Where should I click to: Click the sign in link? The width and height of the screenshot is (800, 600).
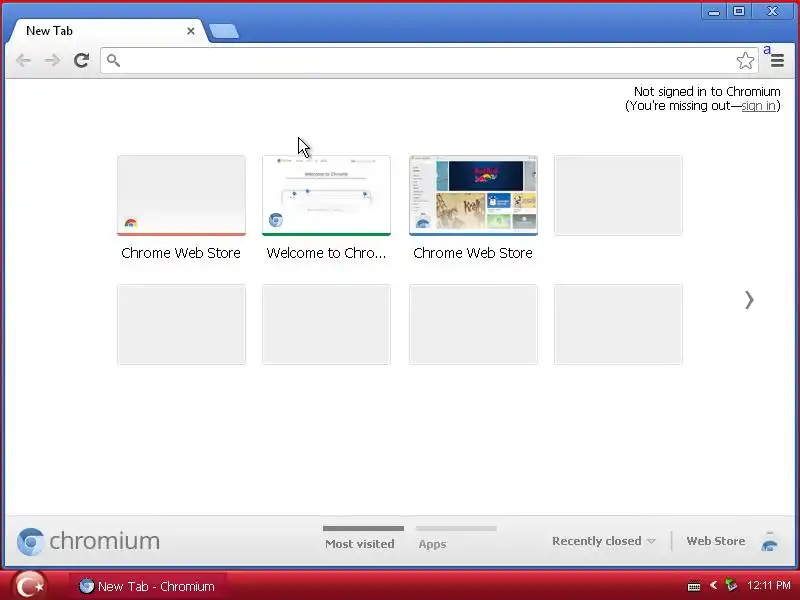759,106
